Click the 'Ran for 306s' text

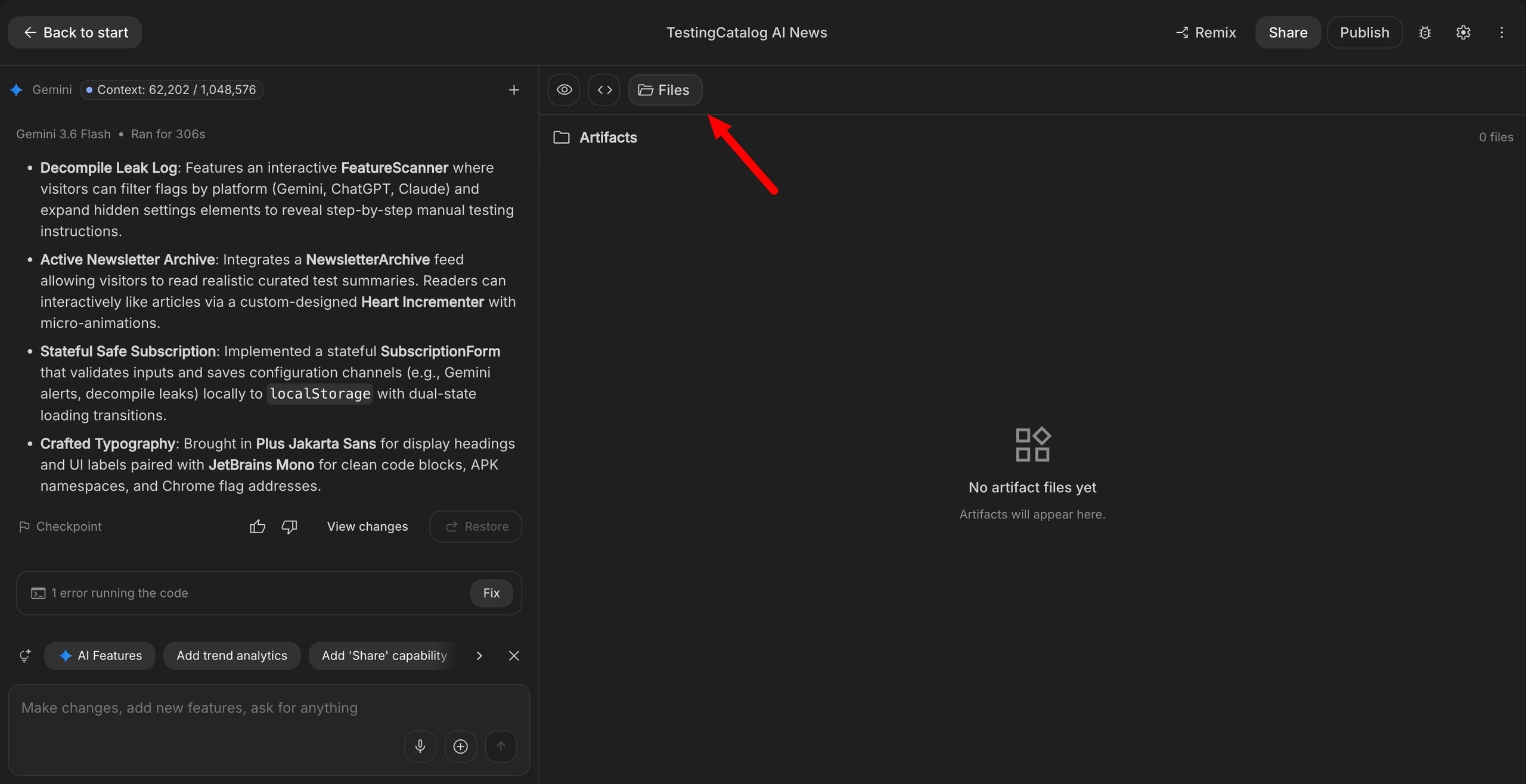click(168, 134)
